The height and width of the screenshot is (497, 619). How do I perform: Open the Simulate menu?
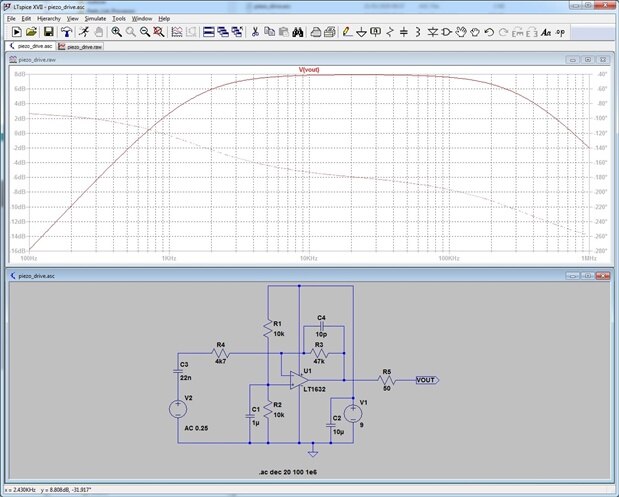(x=95, y=18)
